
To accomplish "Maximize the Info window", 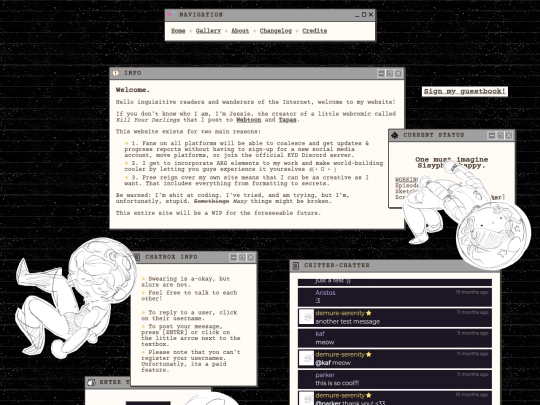I will (390, 73).
